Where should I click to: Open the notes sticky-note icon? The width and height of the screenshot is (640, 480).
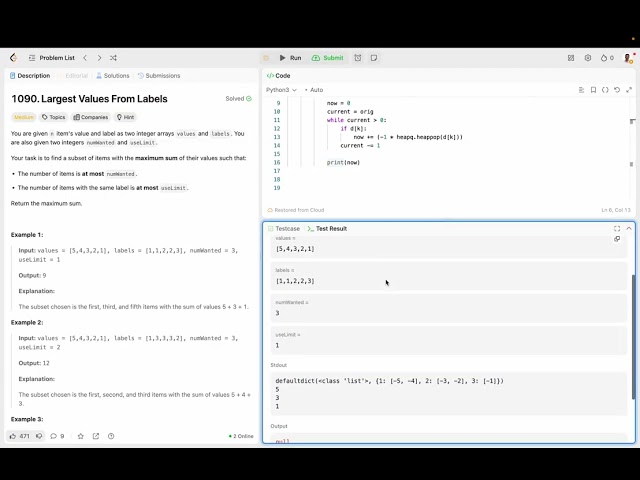click(x=374, y=58)
